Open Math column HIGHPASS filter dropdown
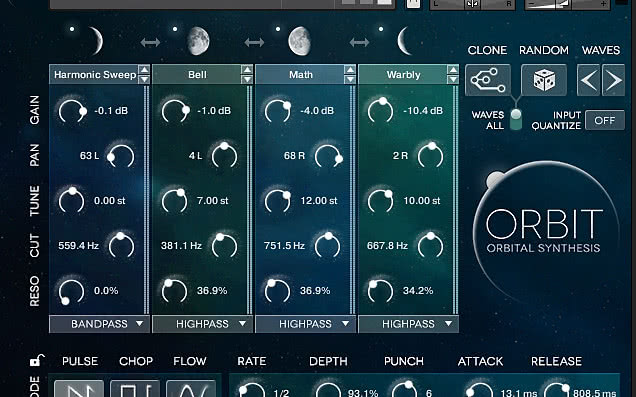The image size is (636, 397). (306, 324)
